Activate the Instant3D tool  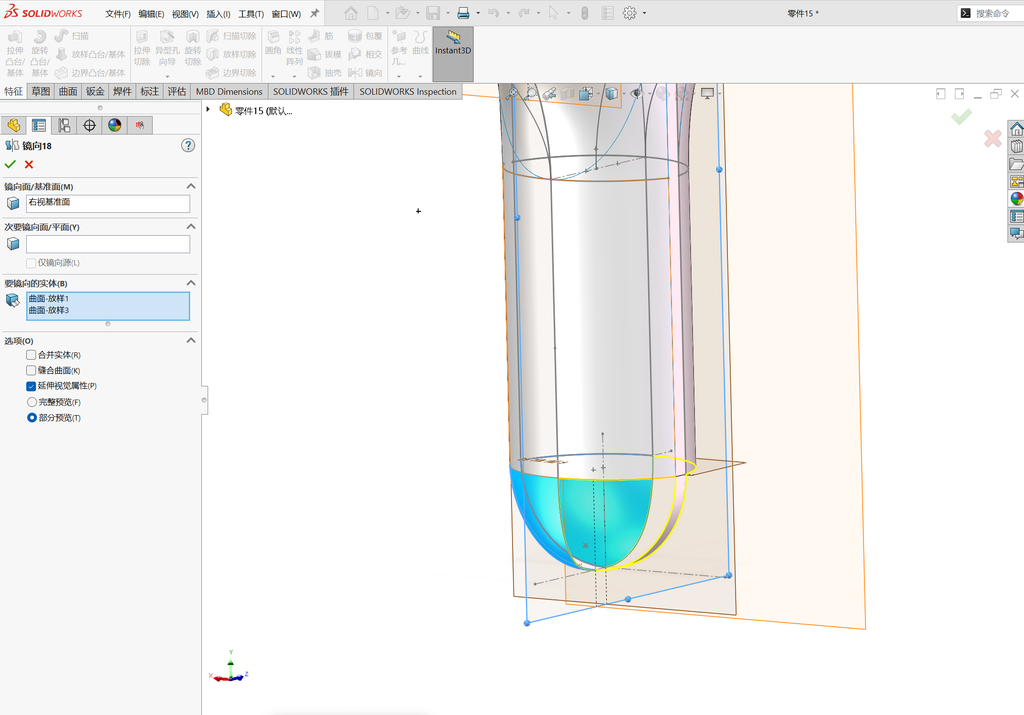click(453, 54)
